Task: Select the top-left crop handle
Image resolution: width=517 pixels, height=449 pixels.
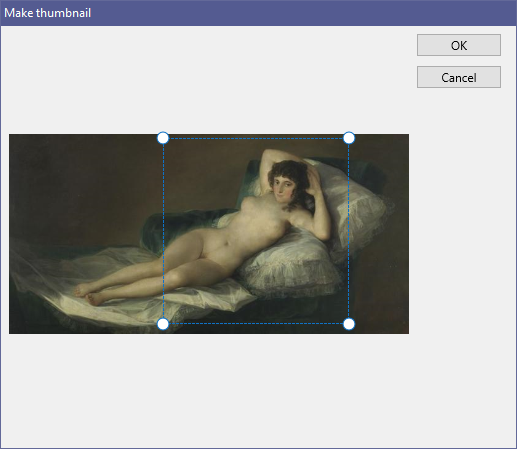Action: (163, 138)
